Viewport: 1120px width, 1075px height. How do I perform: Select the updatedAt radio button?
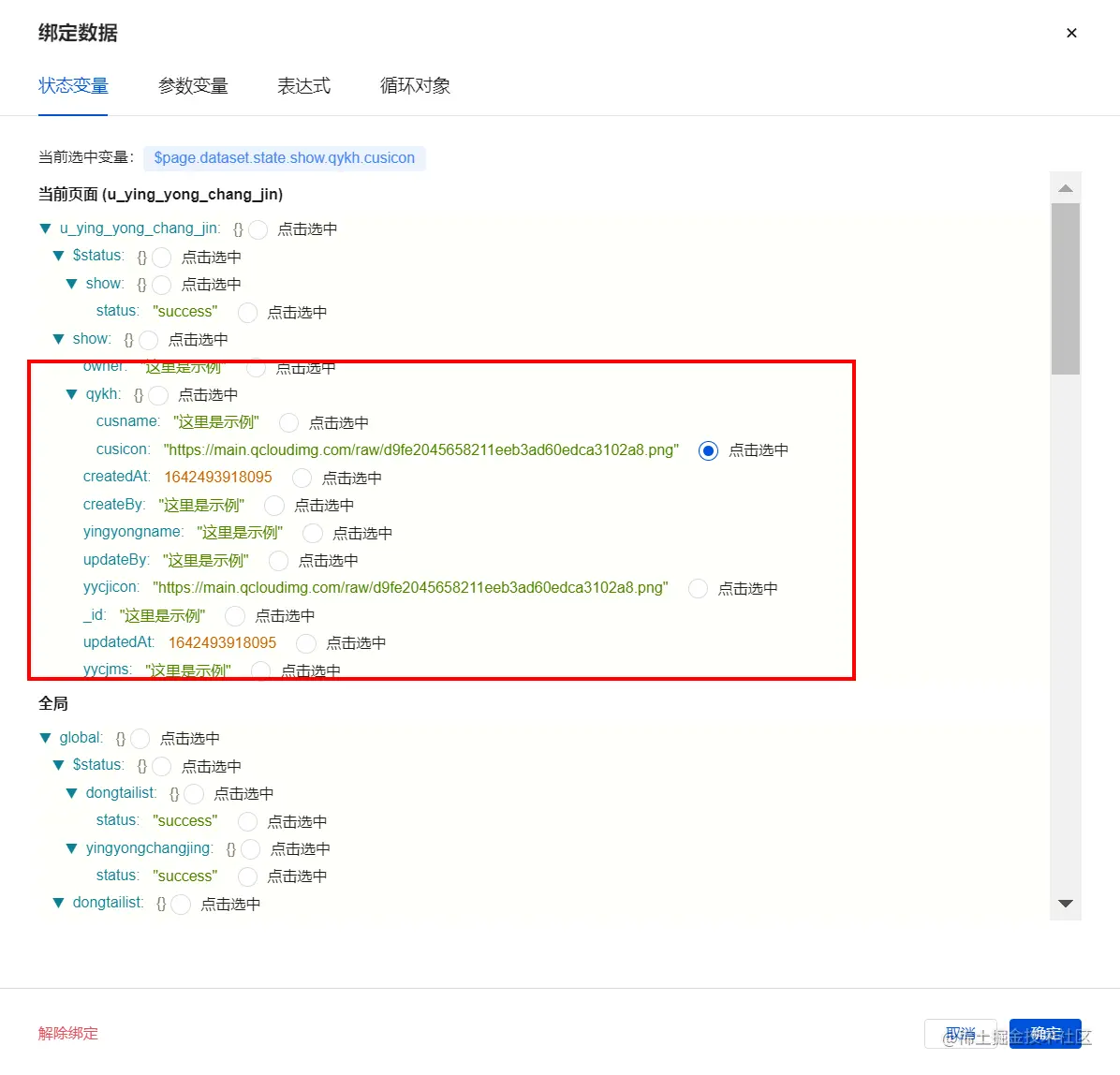(305, 643)
